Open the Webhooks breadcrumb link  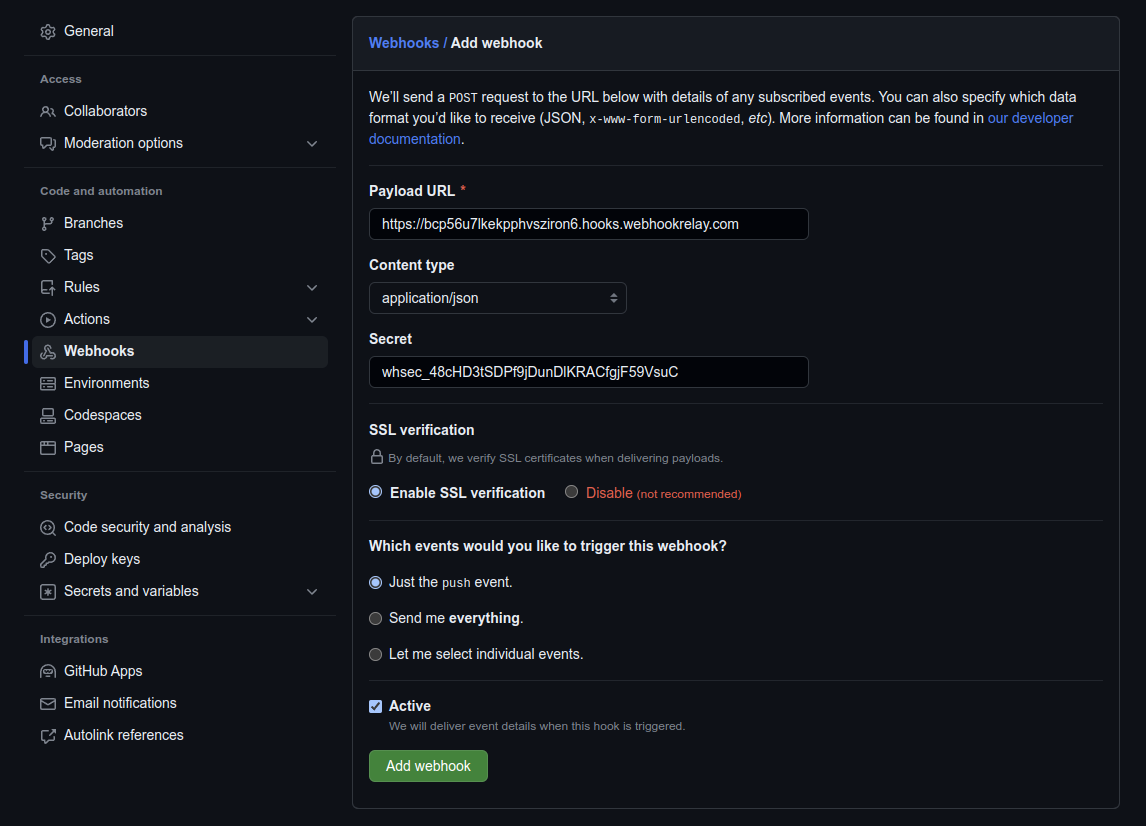[x=404, y=42]
